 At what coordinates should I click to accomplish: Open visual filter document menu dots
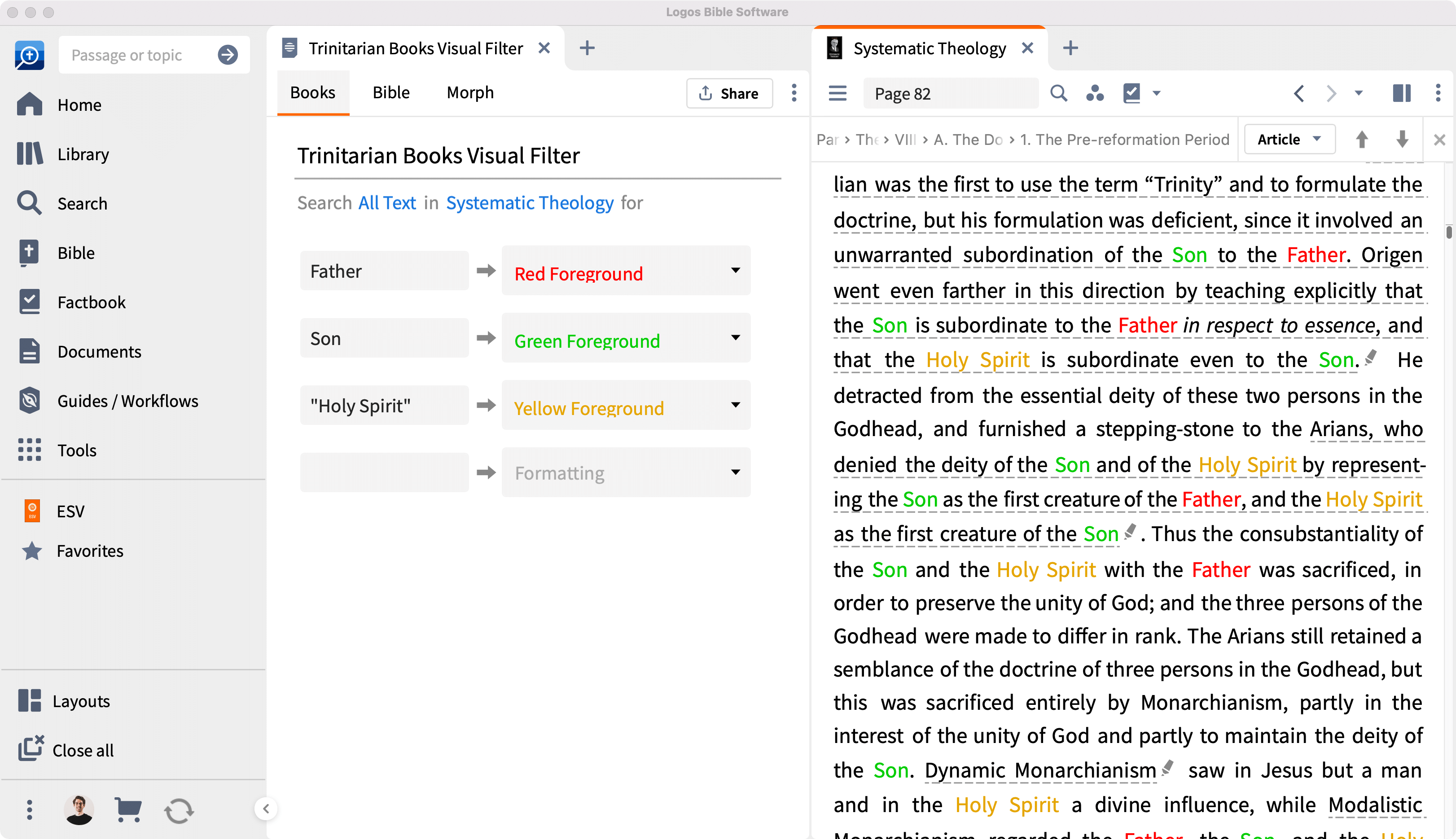click(794, 93)
